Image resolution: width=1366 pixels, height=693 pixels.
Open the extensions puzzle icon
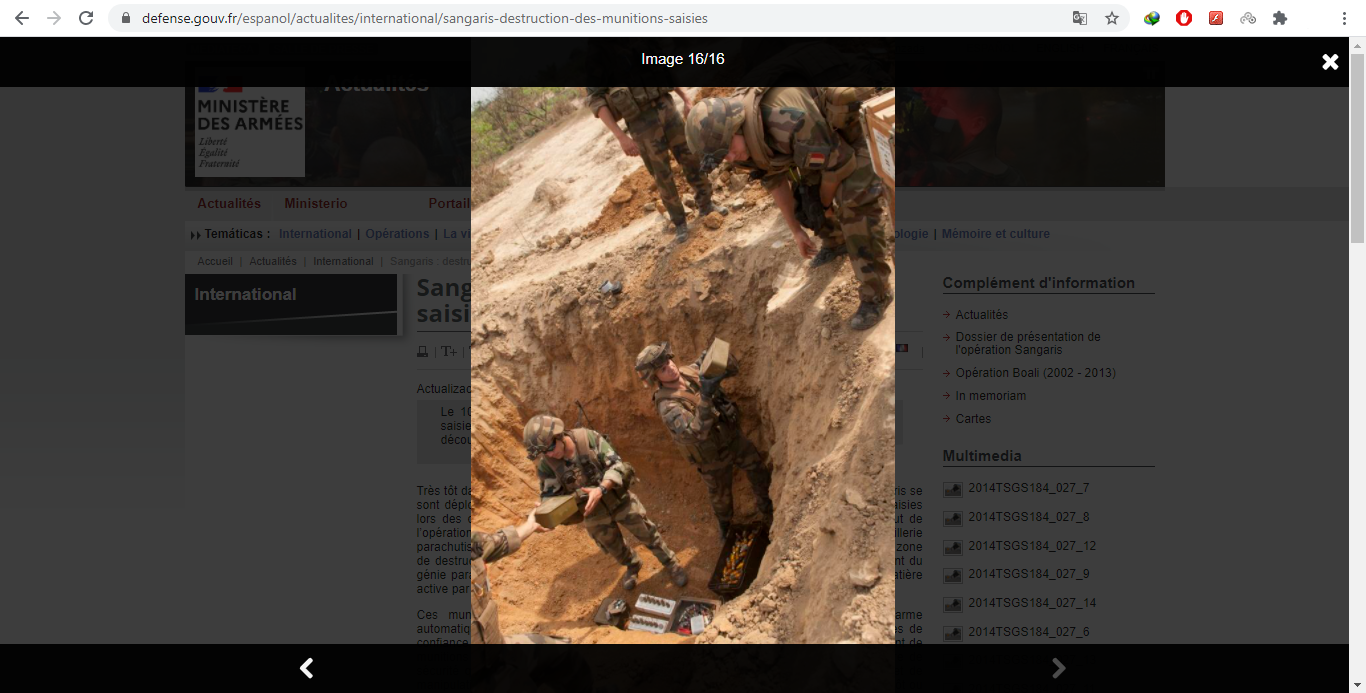(x=1279, y=18)
